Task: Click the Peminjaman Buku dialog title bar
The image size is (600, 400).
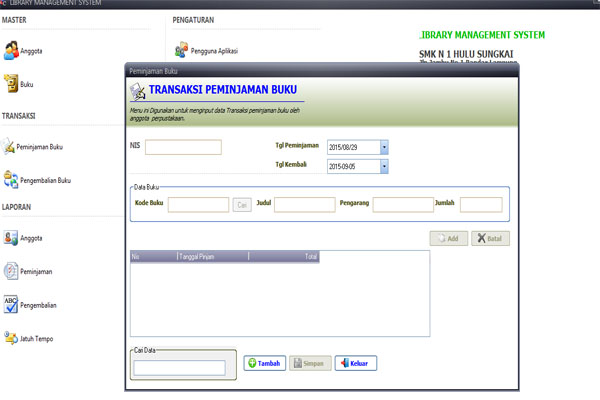Action: [322, 71]
